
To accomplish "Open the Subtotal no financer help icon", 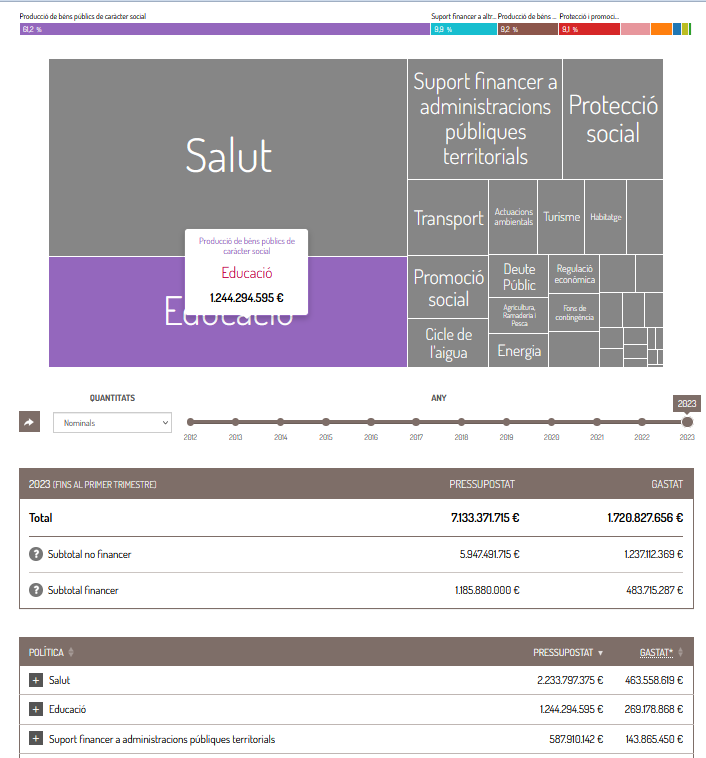I will point(36,554).
